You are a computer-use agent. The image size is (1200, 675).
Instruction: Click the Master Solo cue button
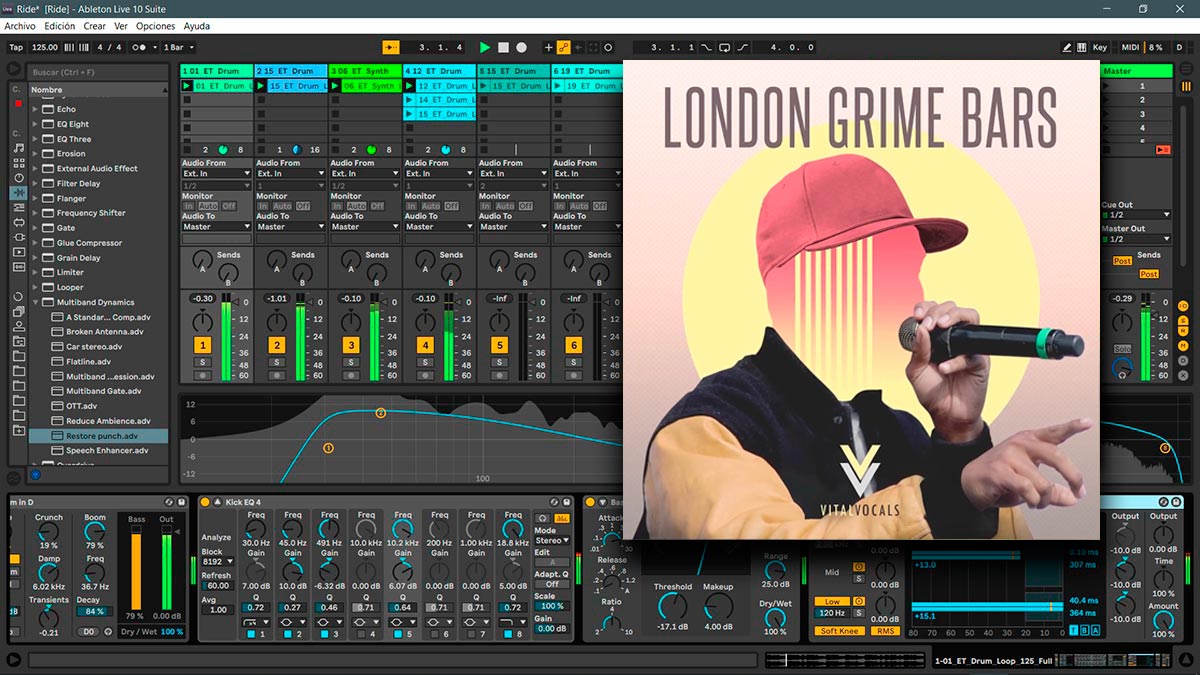click(x=1123, y=349)
